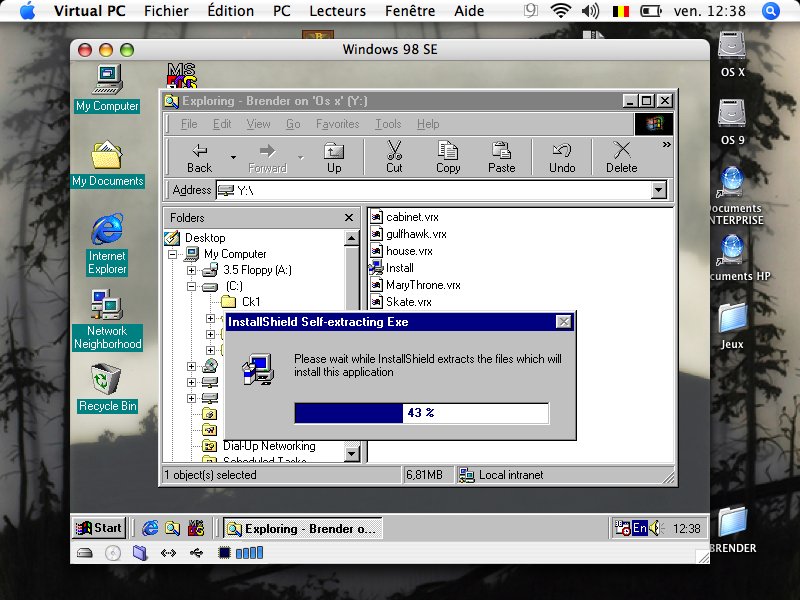
Task: Select the Install program file
Action: click(399, 268)
